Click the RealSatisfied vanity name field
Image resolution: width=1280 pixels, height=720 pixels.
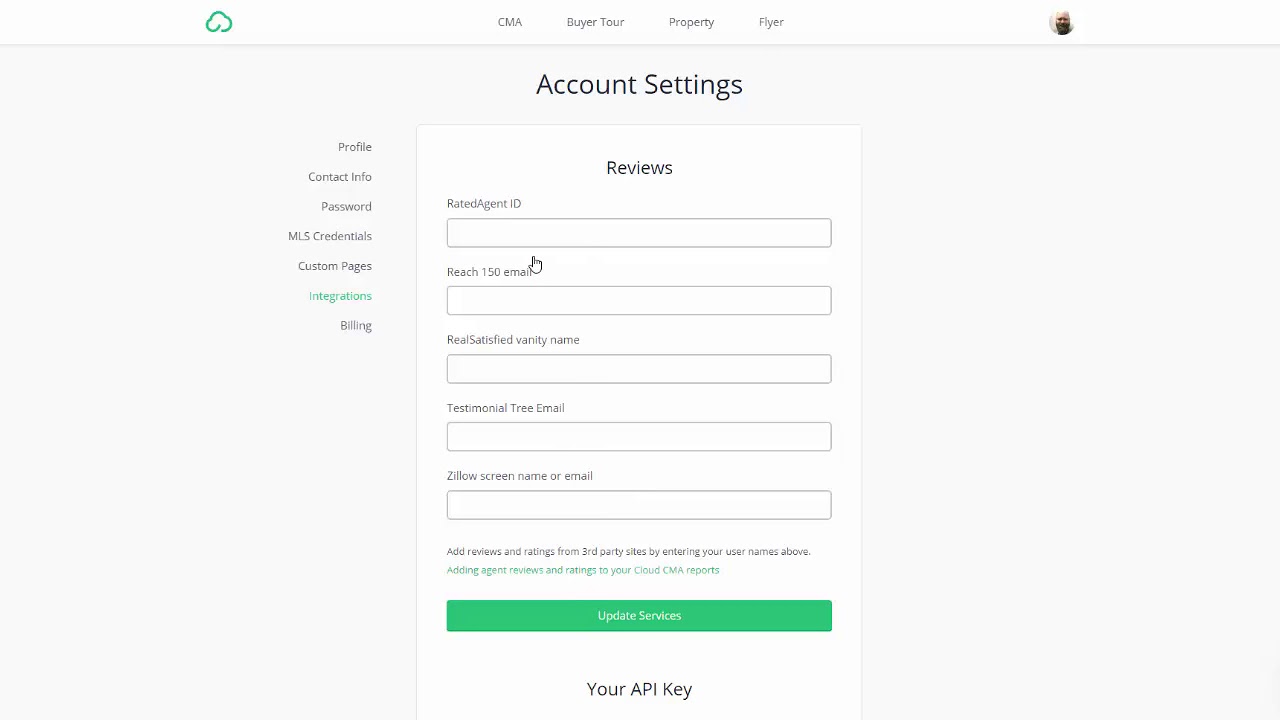click(x=639, y=369)
